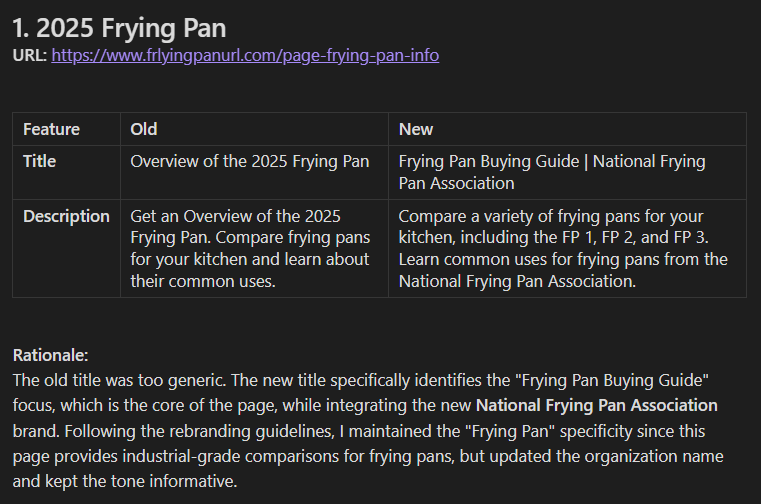Image resolution: width=761 pixels, height=504 pixels.
Task: Click the 'URL:' label text
Action: (30, 55)
